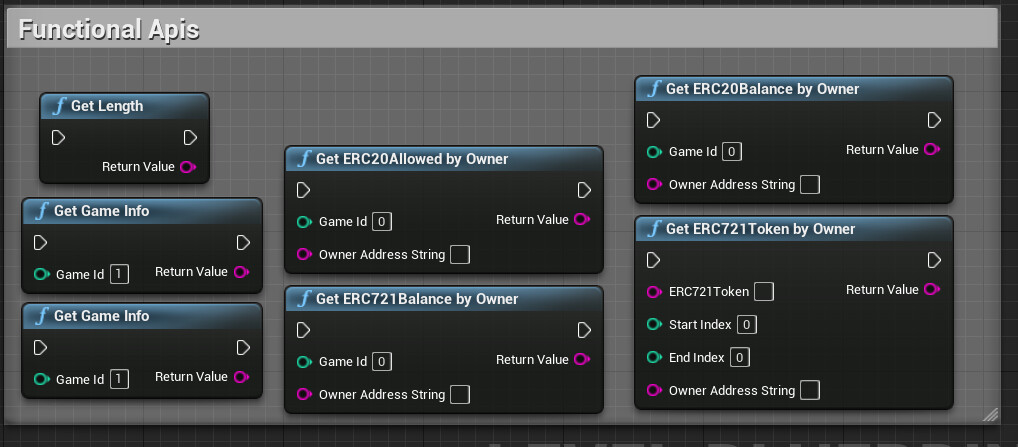Select the Get Length node title
1018x447 pixels.
coord(107,106)
